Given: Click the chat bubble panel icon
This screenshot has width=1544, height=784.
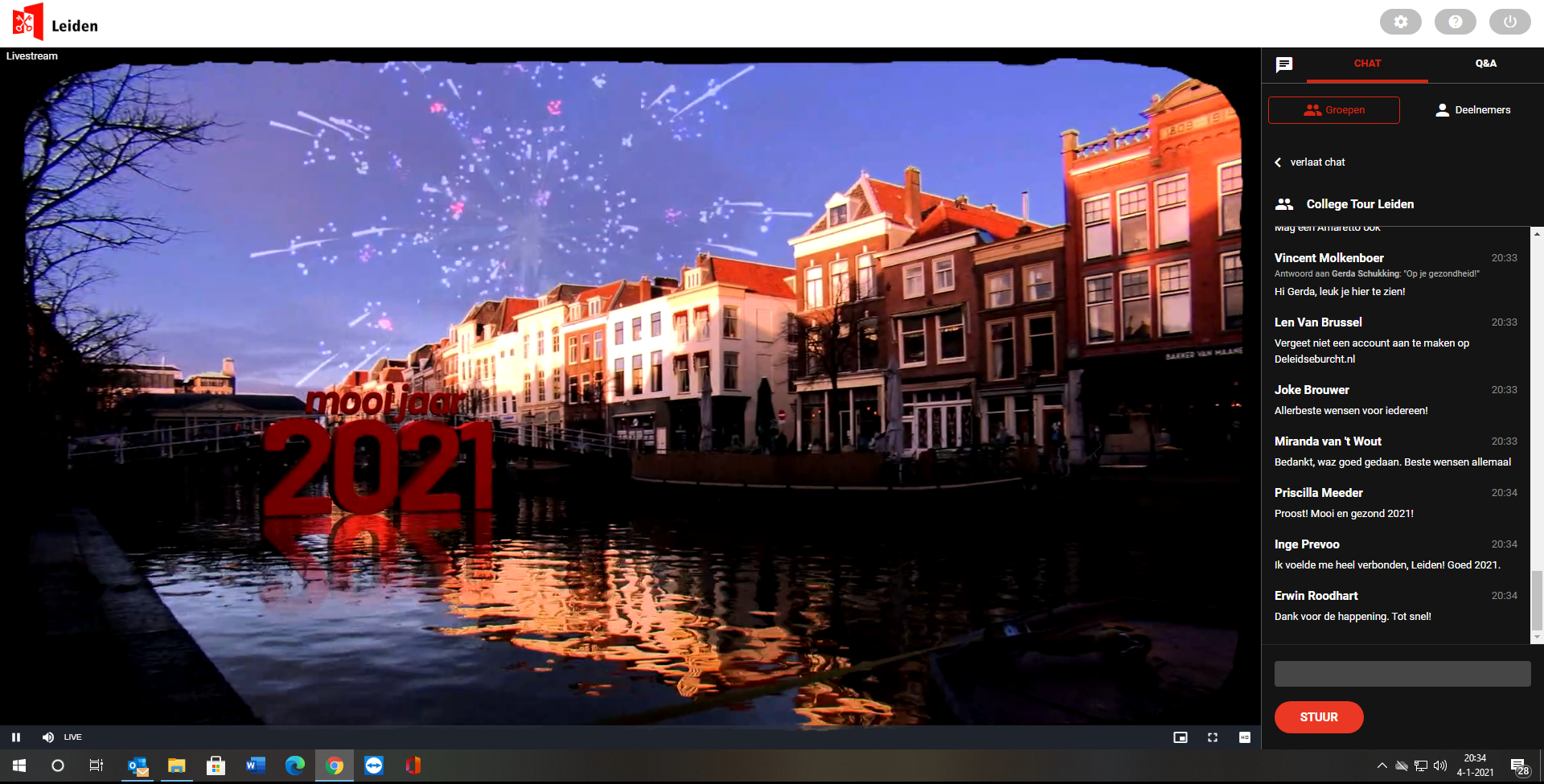Looking at the screenshot, I should (1284, 64).
